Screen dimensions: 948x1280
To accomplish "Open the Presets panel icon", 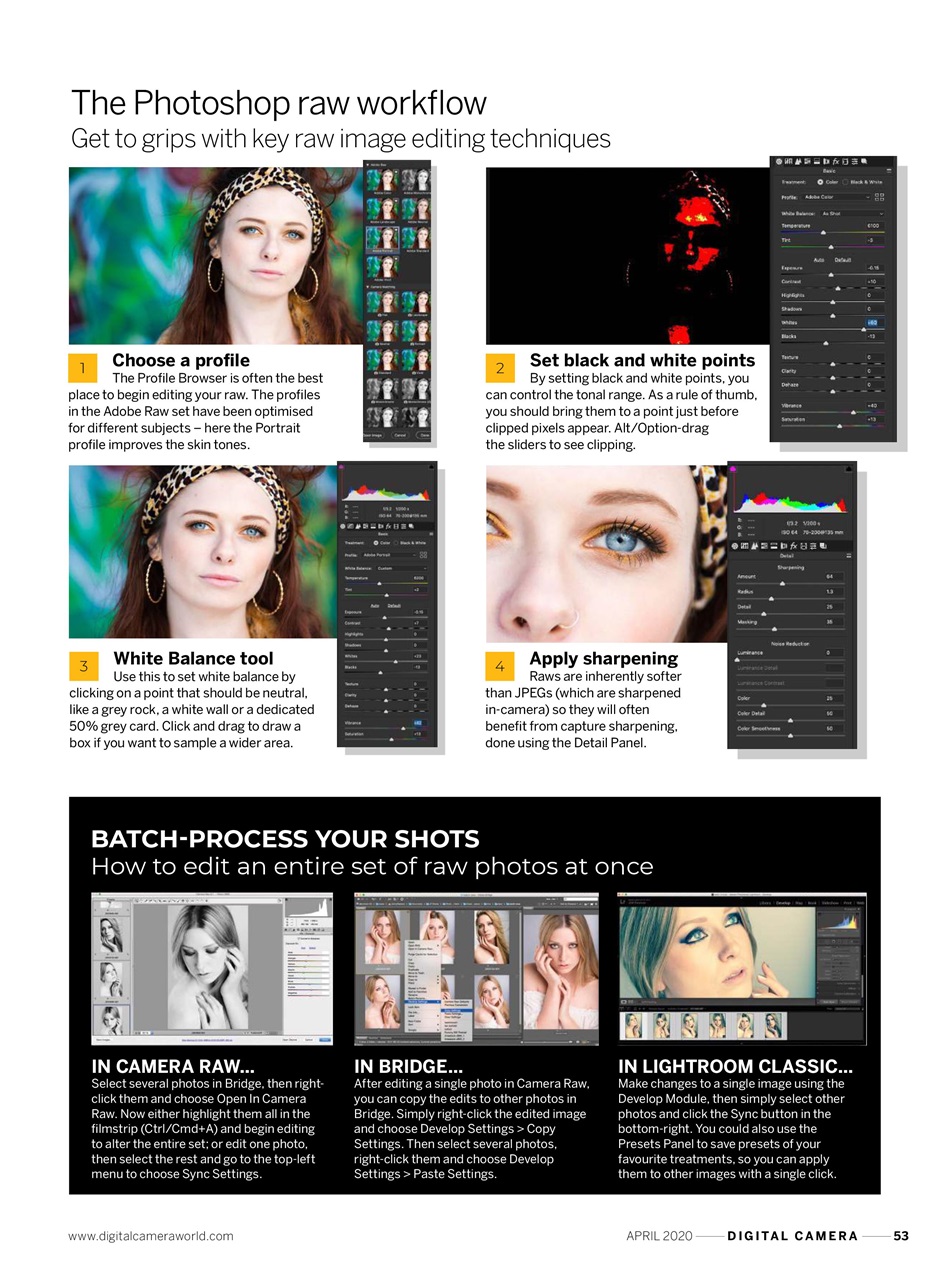I will (854, 161).
